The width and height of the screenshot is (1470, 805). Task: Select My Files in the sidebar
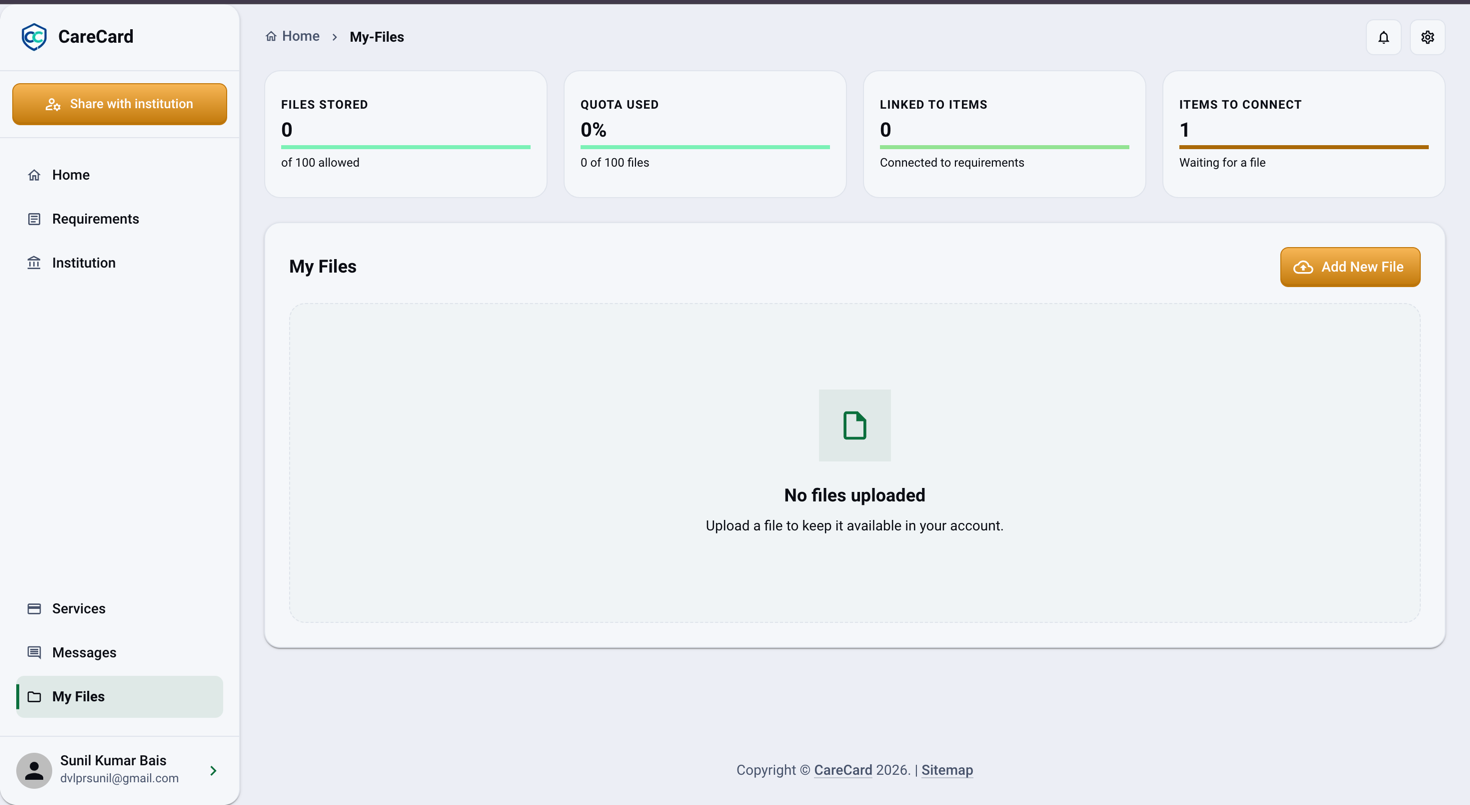point(120,697)
